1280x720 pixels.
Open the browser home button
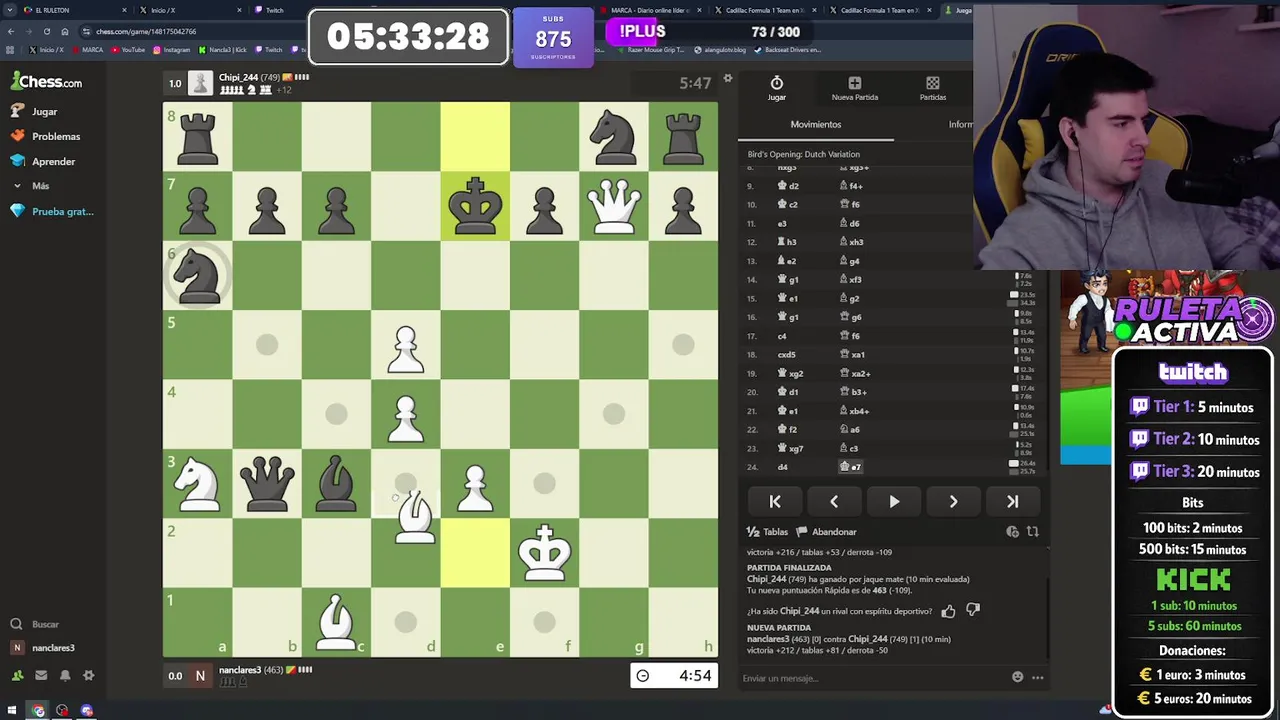pos(64,31)
